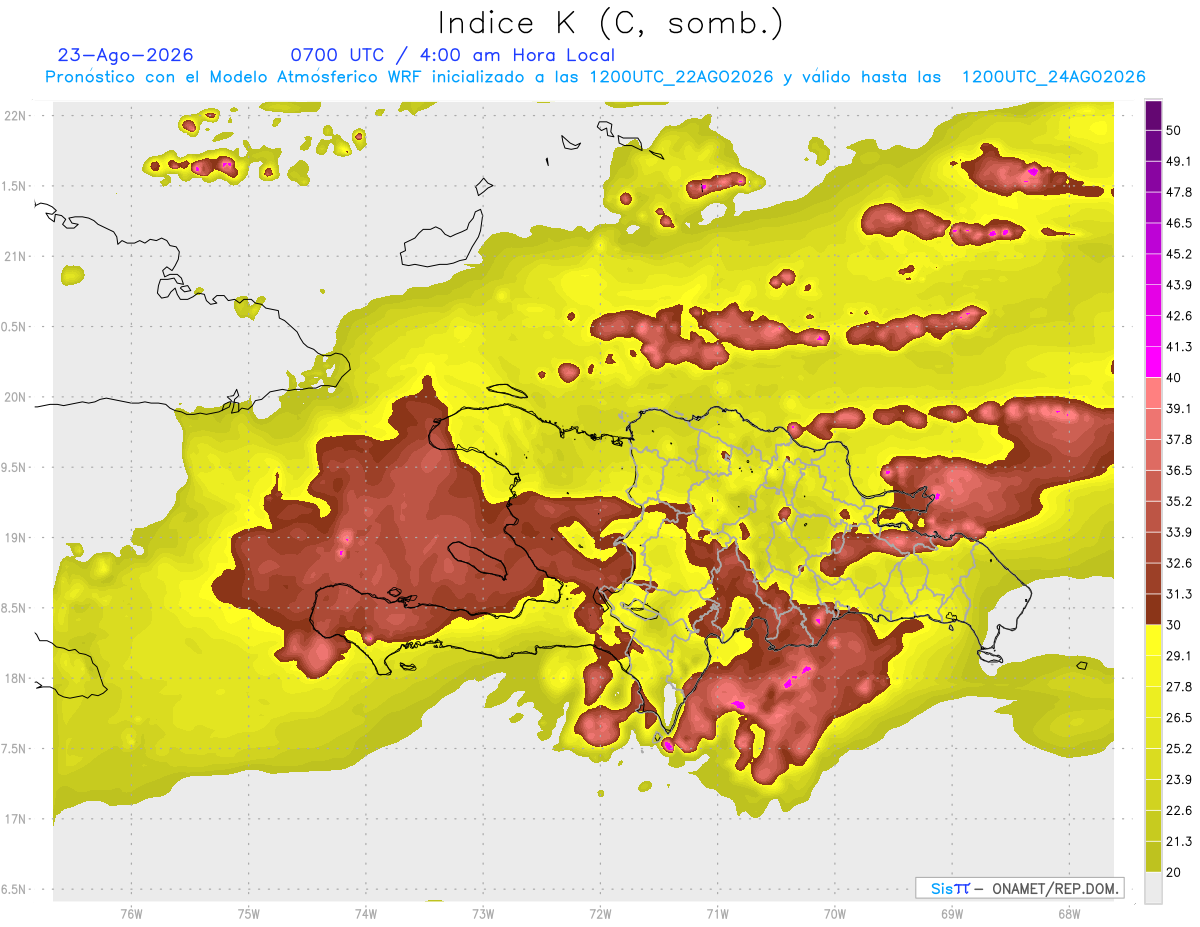The image size is (1200, 927).
Task: Click colorbar value "29.1"
Action: [x=1179, y=656]
